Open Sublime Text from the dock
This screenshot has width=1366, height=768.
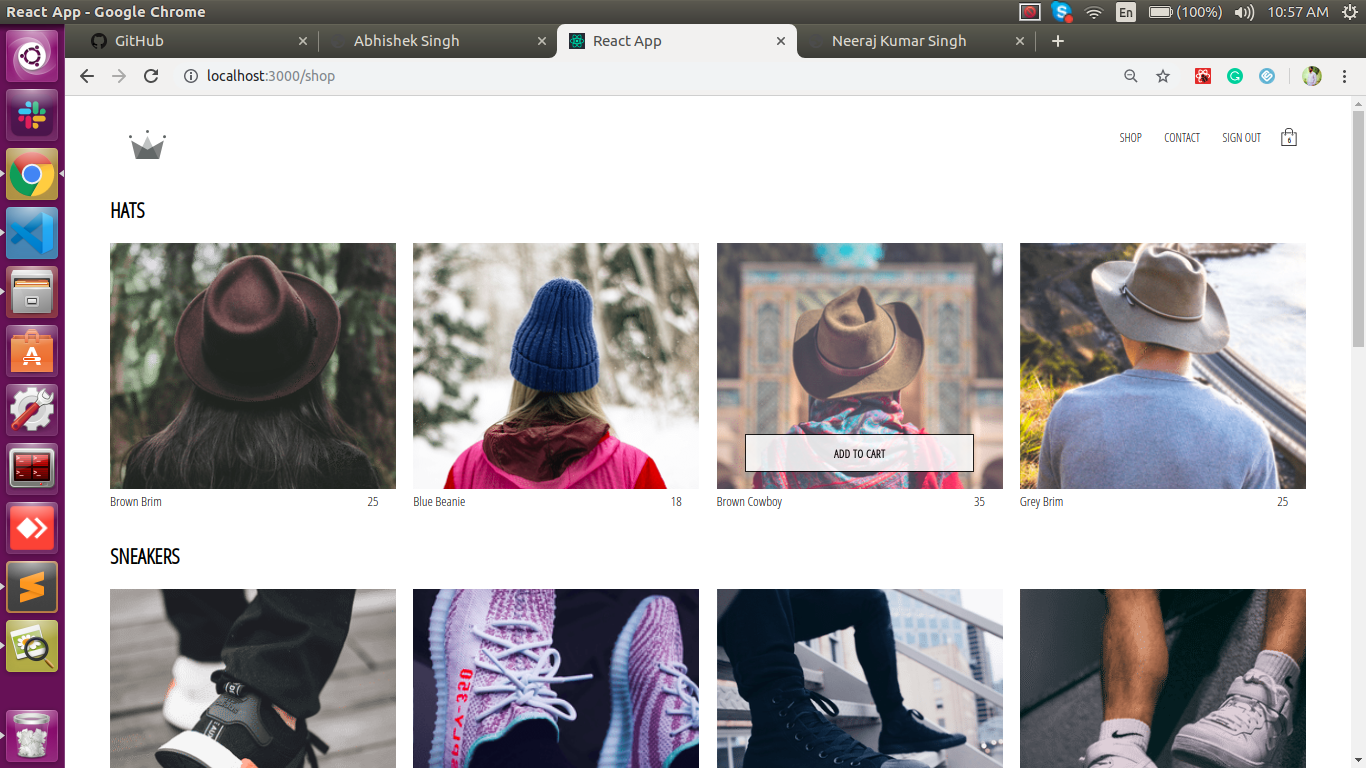point(33,587)
